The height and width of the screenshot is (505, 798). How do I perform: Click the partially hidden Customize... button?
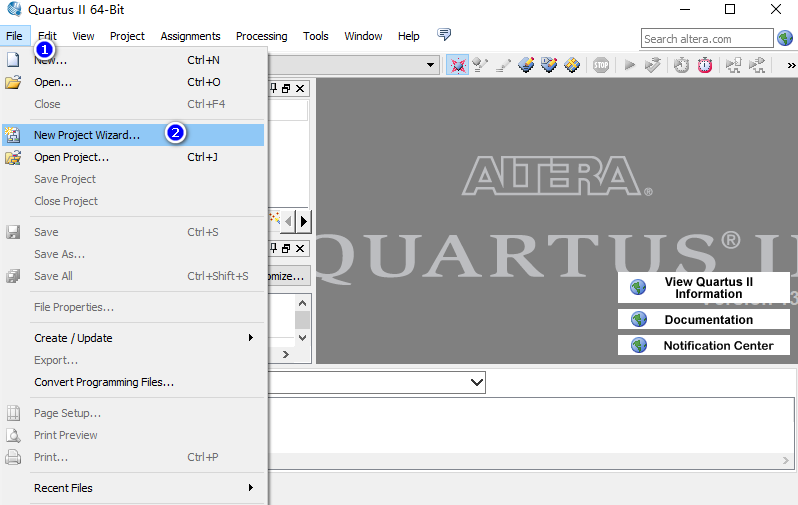point(289,276)
